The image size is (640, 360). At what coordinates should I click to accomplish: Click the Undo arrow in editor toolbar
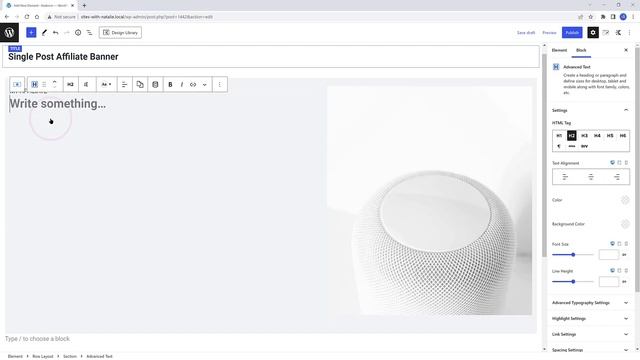[56, 33]
